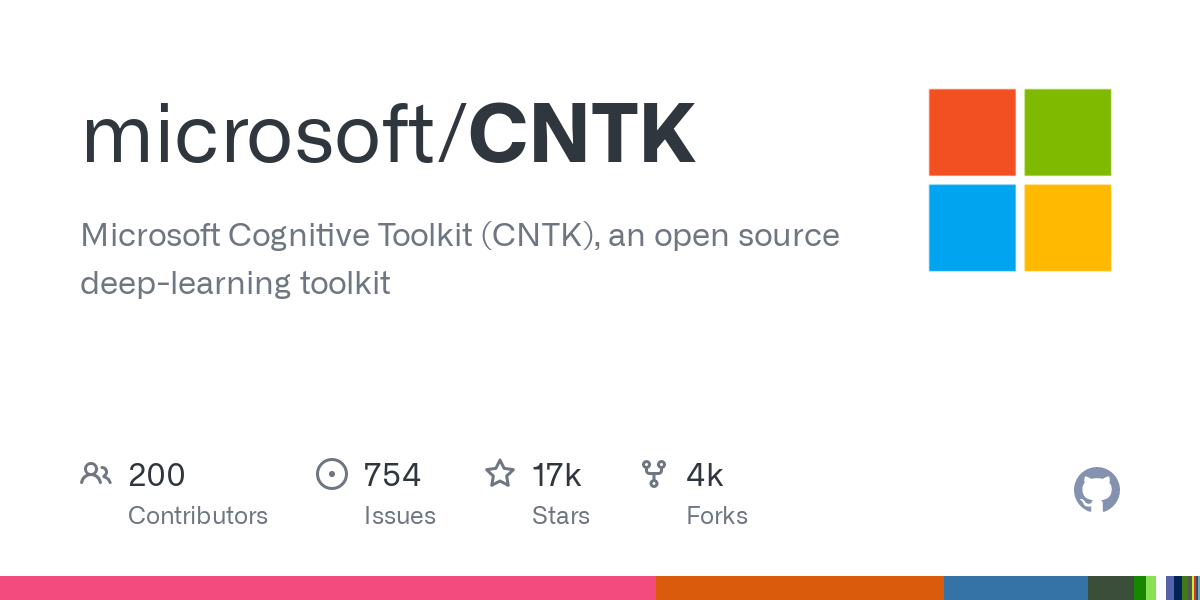Screen dimensions: 1200x600
Task: Click the steel-blue language bar segment
Action: [1015, 588]
